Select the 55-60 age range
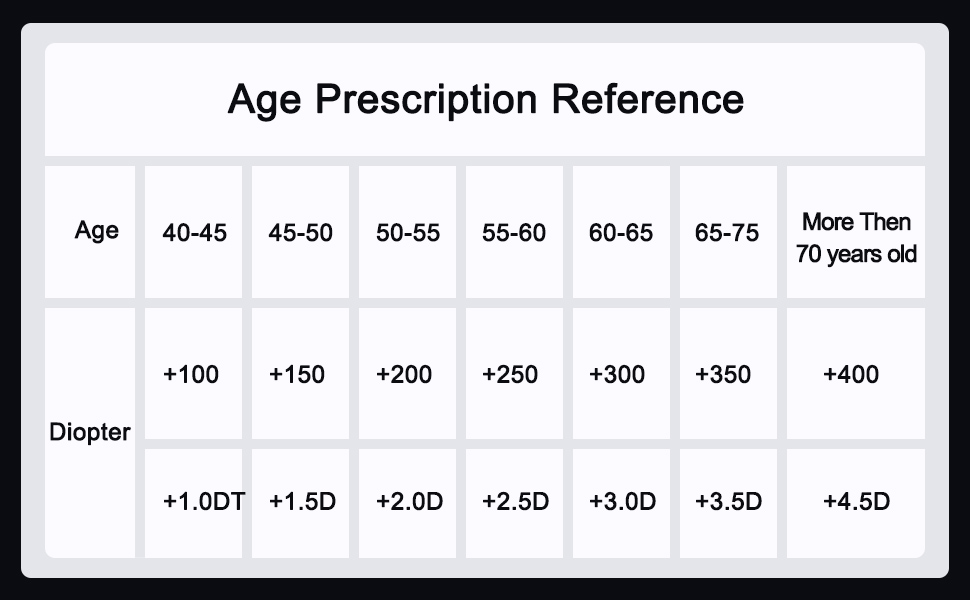The width and height of the screenshot is (970, 600). tap(514, 233)
